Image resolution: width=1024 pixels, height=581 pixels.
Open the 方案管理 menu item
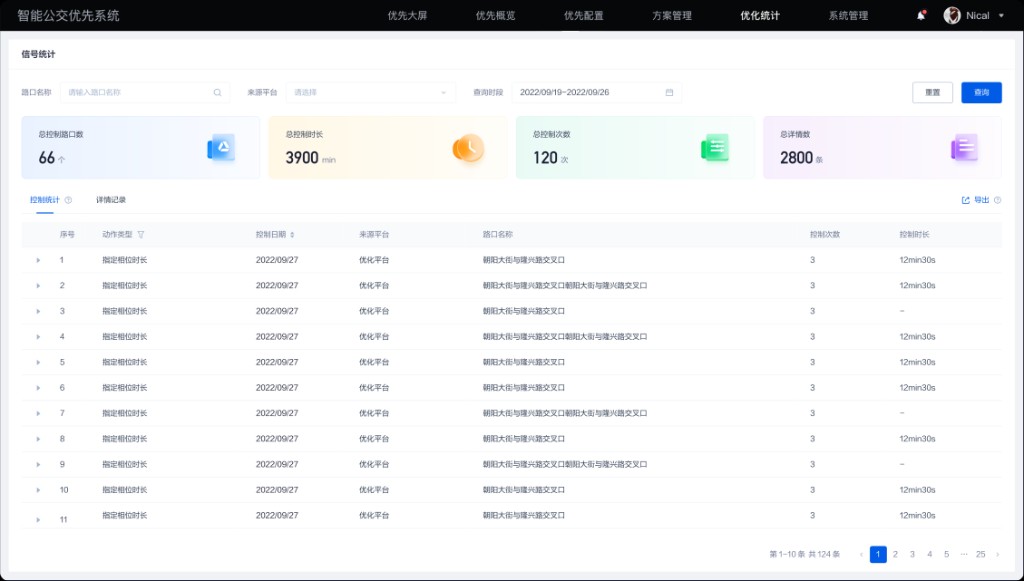pyautogui.click(x=672, y=16)
